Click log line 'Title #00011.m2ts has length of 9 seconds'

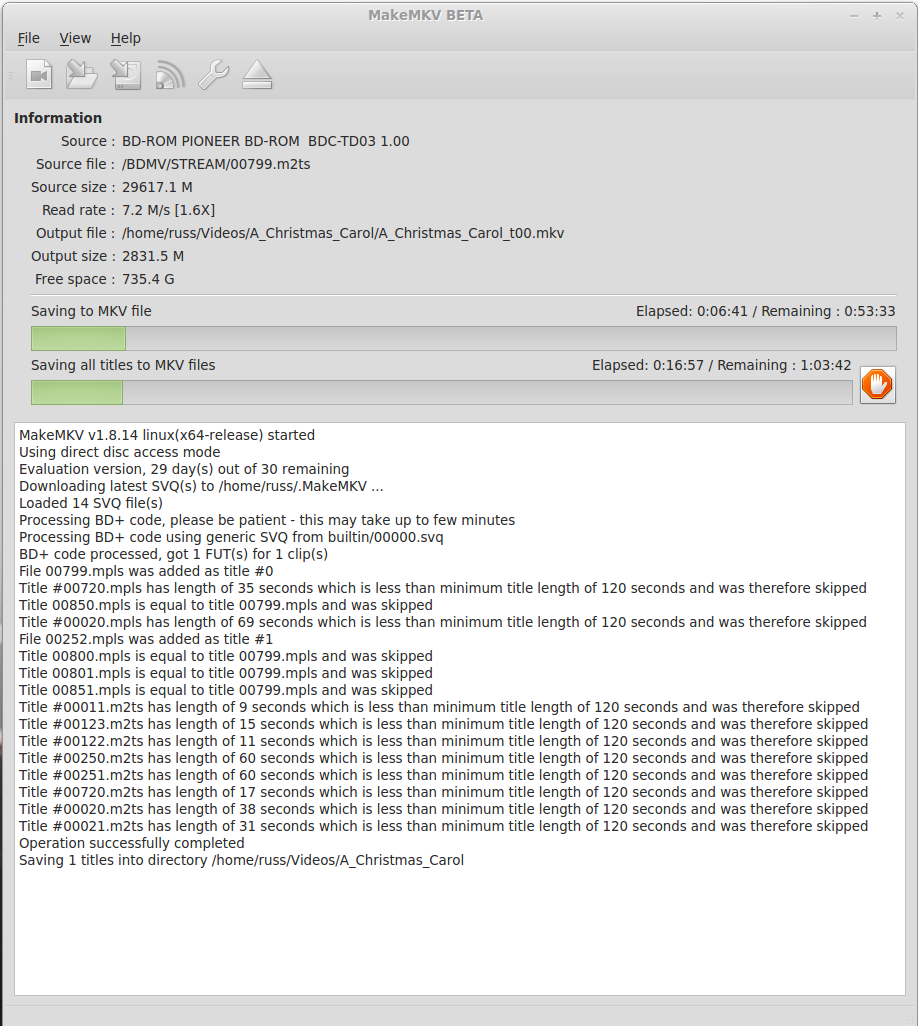pyautogui.click(x=439, y=707)
